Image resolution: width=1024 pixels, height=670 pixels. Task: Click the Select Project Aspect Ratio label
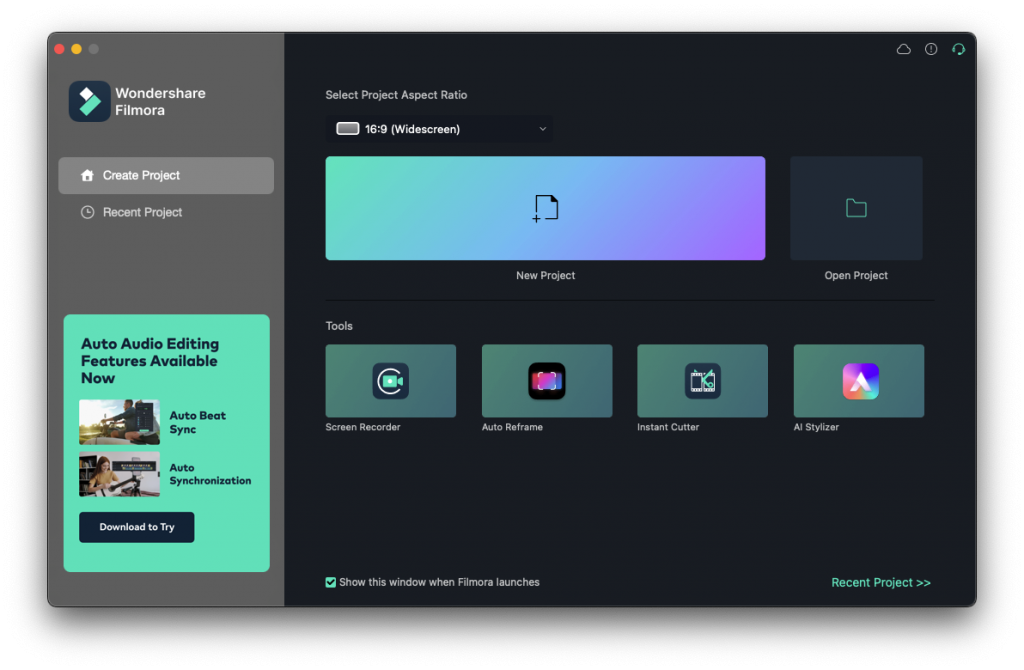396,95
